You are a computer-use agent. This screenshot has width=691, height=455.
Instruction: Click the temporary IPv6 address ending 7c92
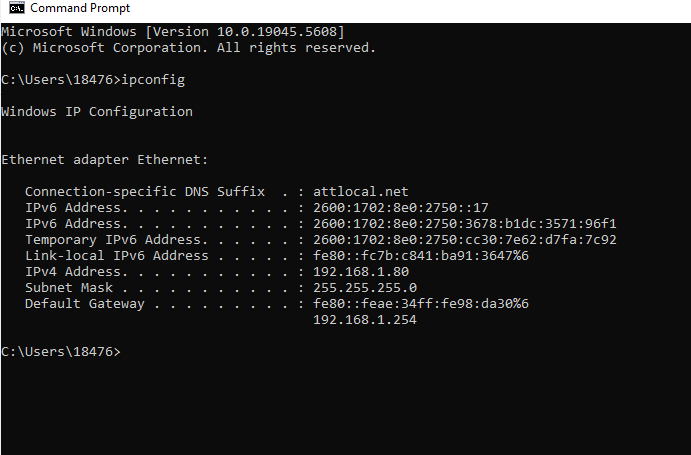pos(465,239)
